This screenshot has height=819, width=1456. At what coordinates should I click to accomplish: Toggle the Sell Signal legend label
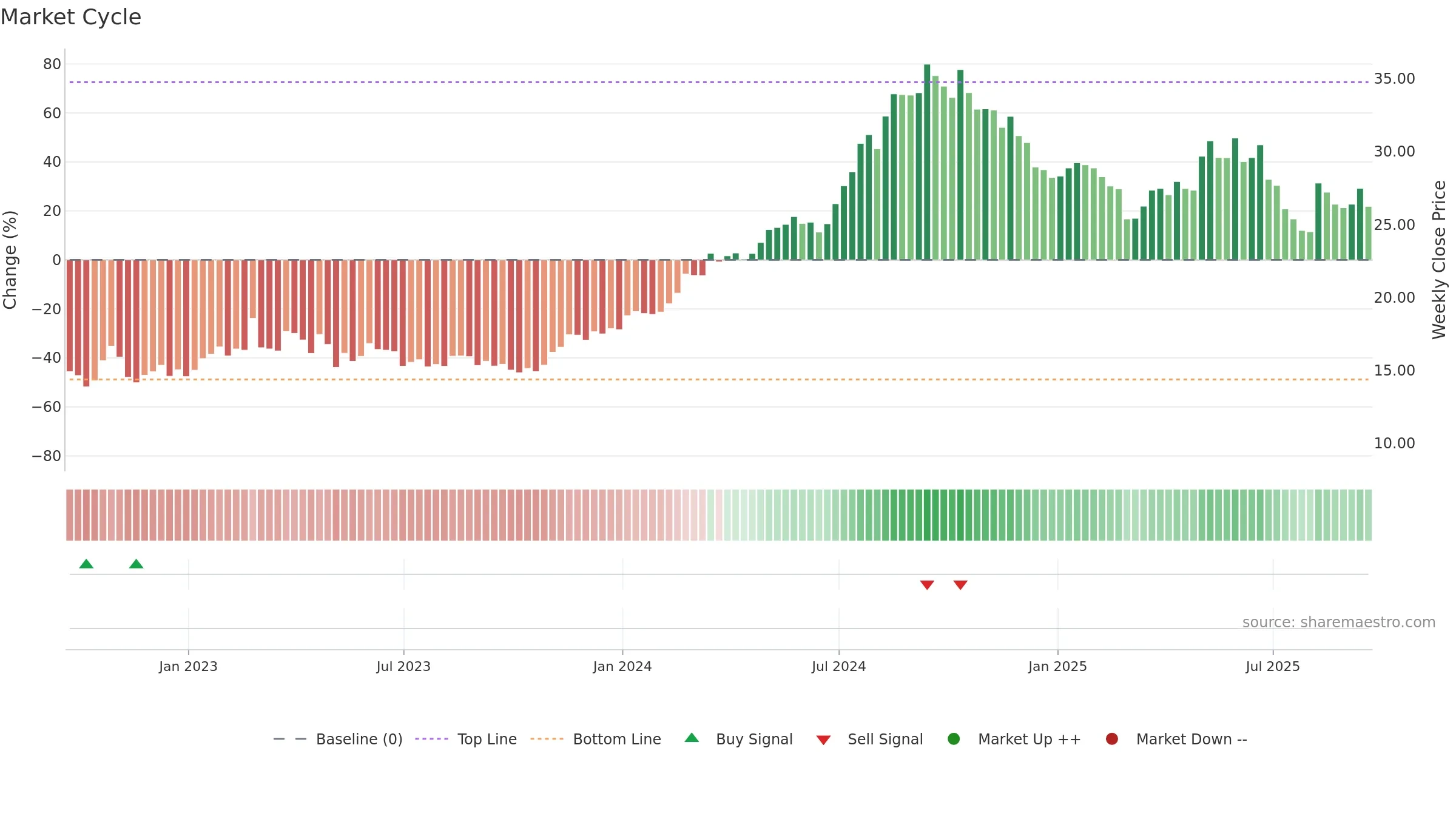point(885,739)
